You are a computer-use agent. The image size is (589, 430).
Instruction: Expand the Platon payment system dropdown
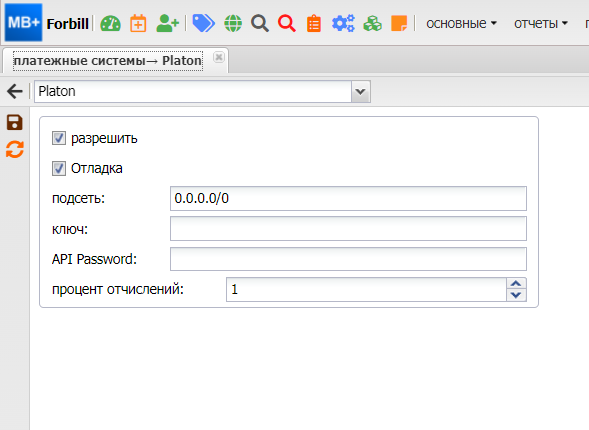361,91
